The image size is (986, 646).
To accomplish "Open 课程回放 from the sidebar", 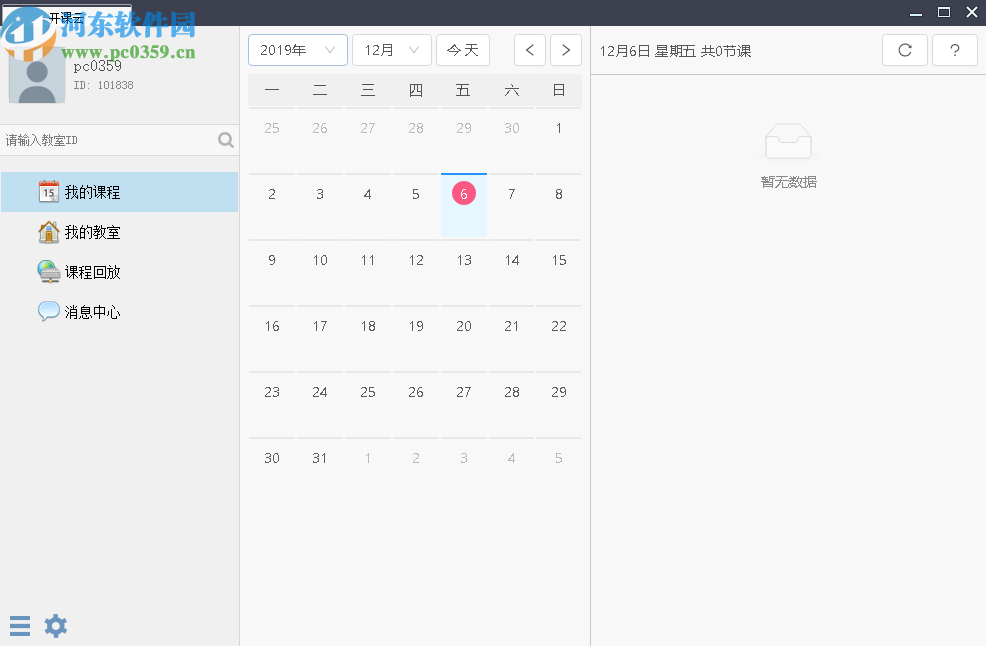I will [x=119, y=272].
